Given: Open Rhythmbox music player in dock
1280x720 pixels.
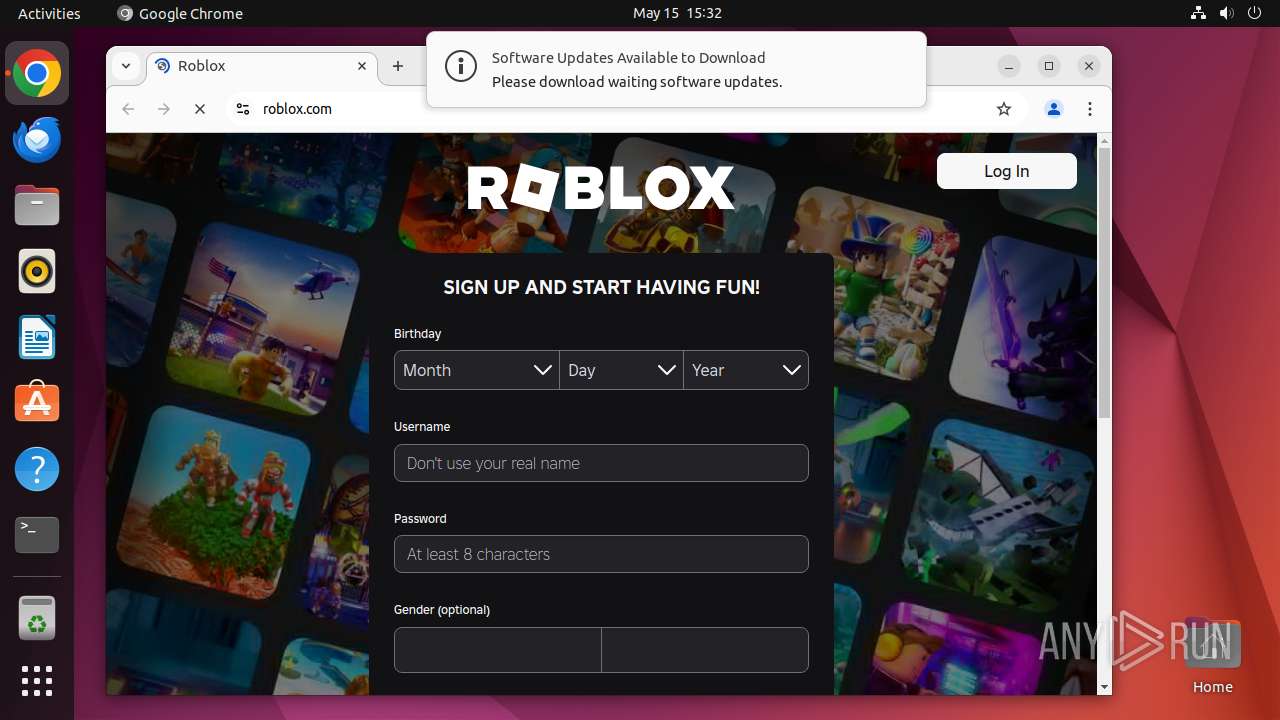Looking at the screenshot, I should click(x=37, y=272).
